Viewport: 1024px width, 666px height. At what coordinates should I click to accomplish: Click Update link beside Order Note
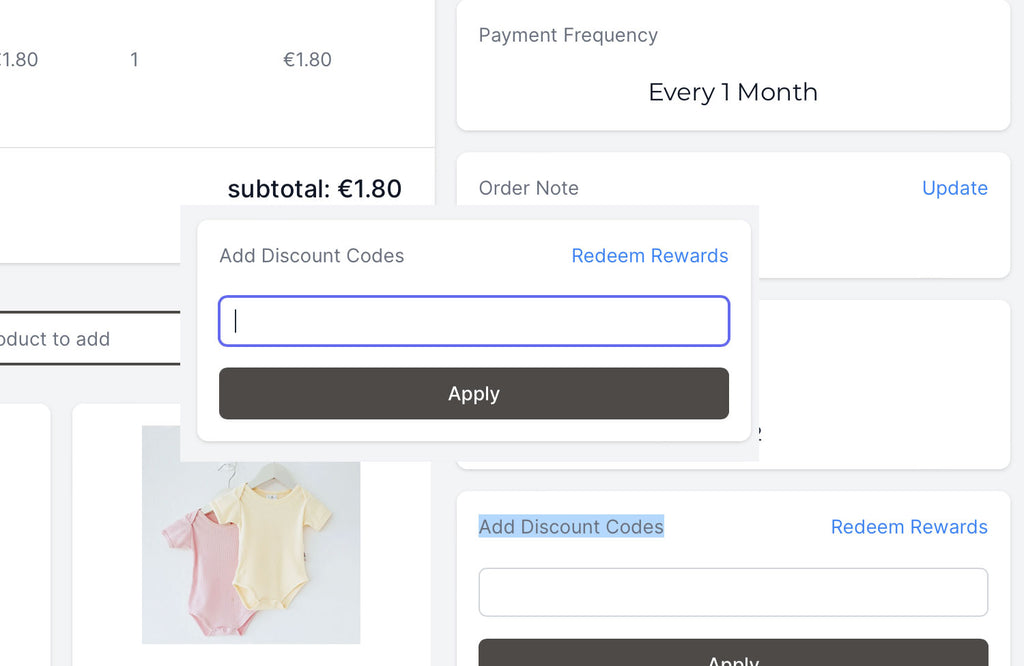pyautogui.click(x=954, y=188)
